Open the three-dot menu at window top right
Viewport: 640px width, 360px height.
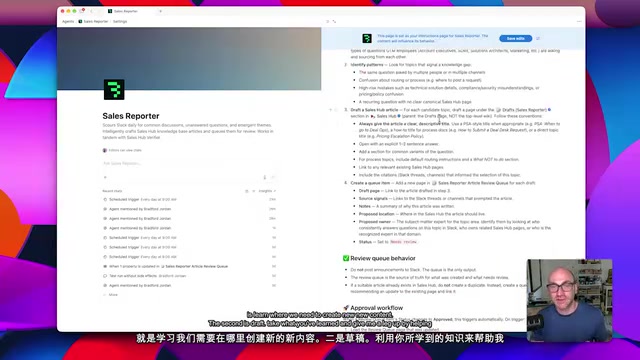[579, 21]
